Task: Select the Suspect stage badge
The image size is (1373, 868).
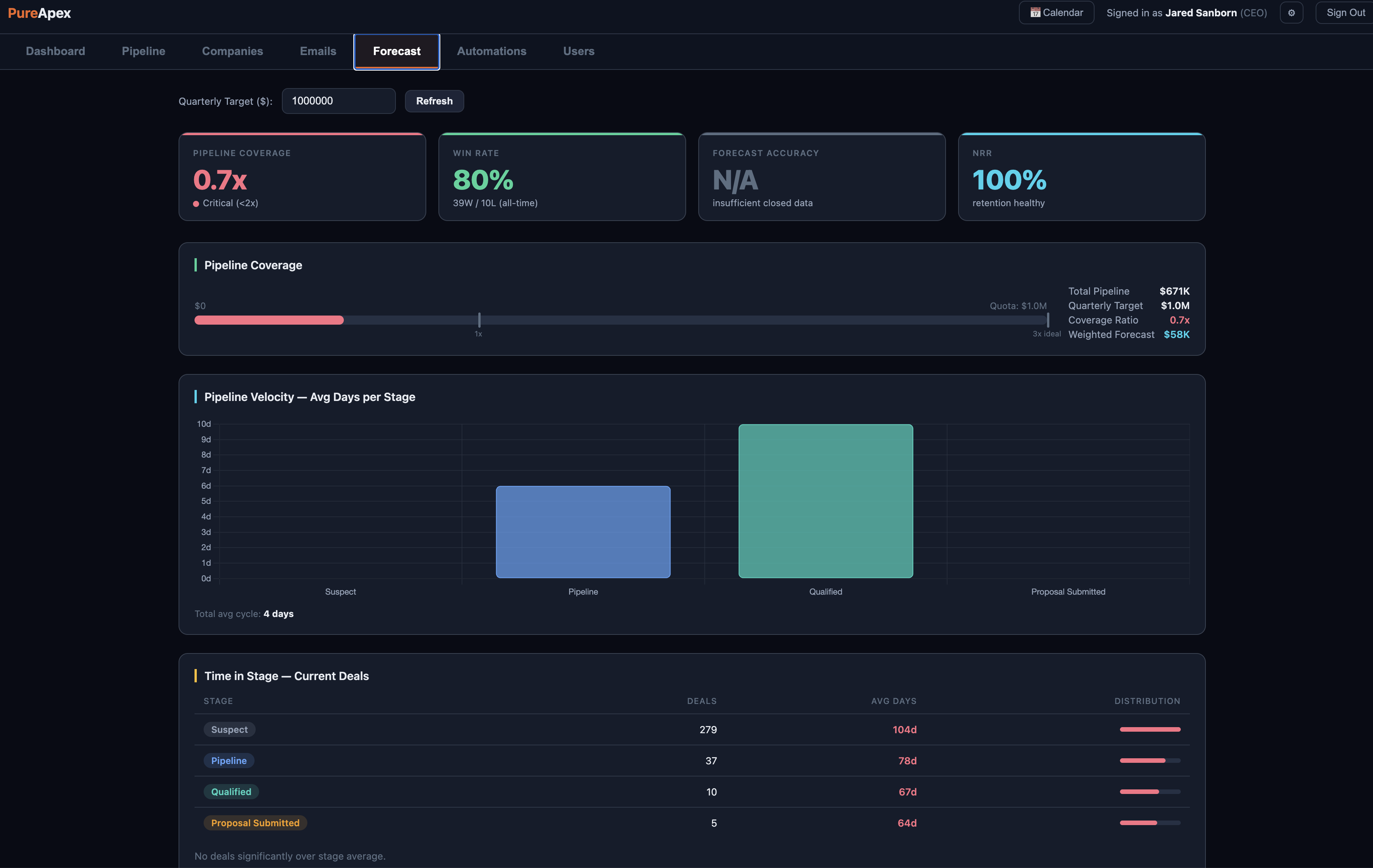Action: pyautogui.click(x=229, y=729)
